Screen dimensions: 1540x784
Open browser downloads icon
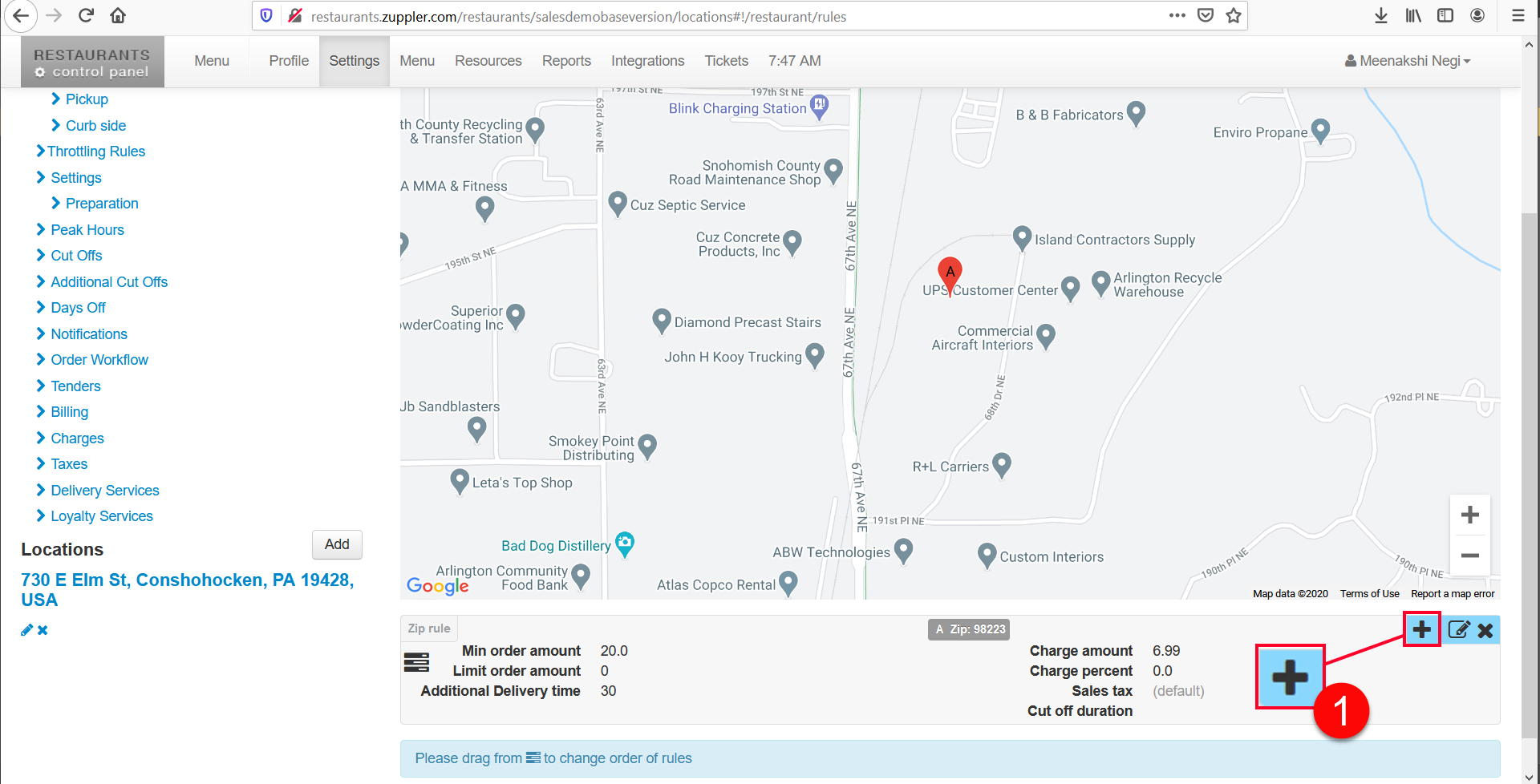pos(1381,15)
